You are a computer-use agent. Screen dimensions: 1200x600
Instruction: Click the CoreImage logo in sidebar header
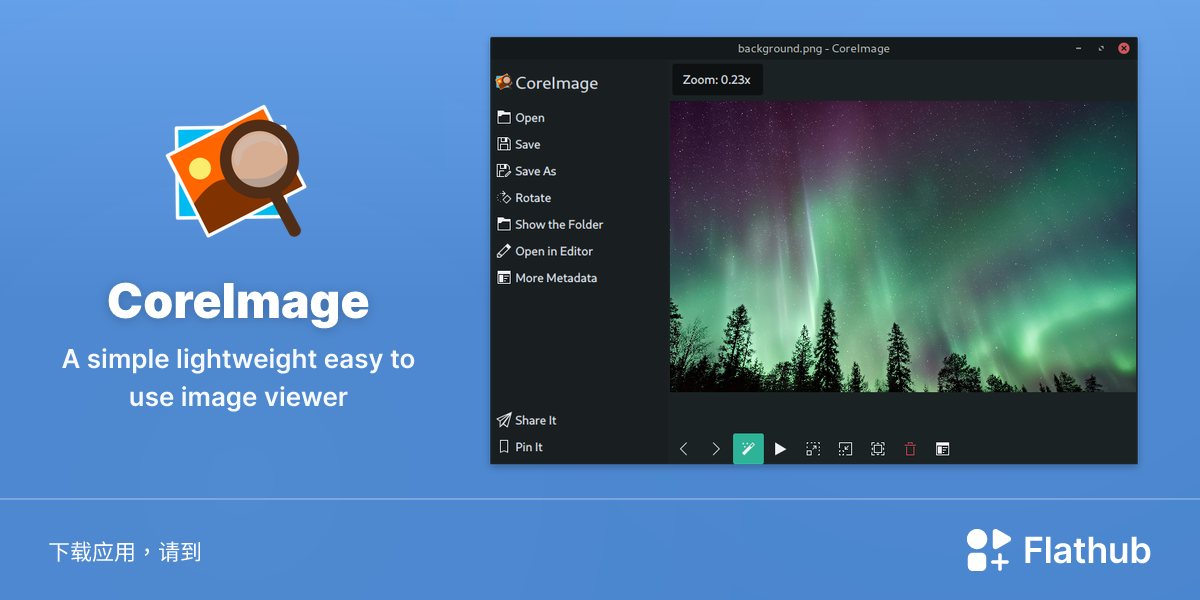click(x=504, y=82)
